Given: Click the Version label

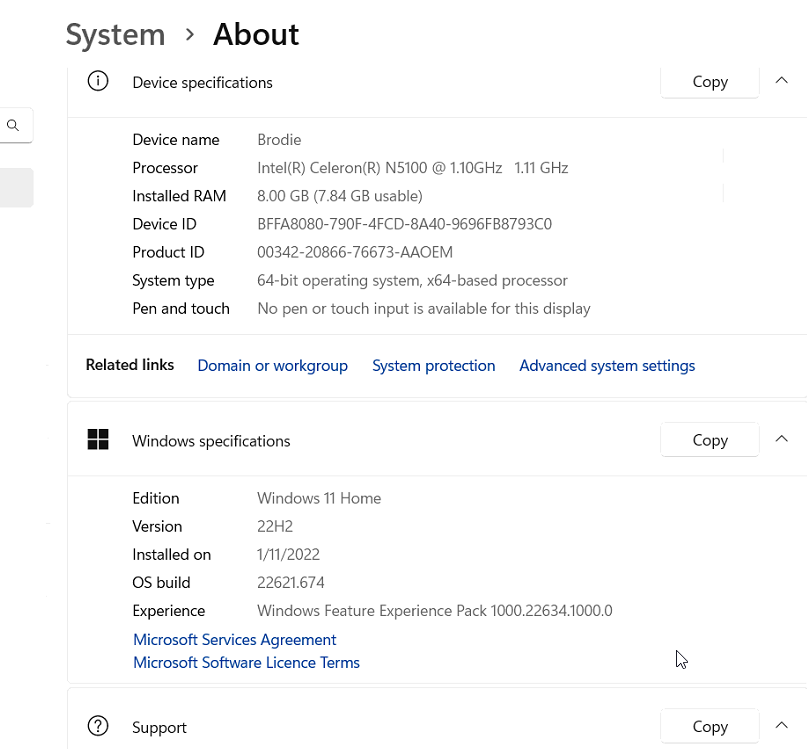Looking at the screenshot, I should coord(157,527).
